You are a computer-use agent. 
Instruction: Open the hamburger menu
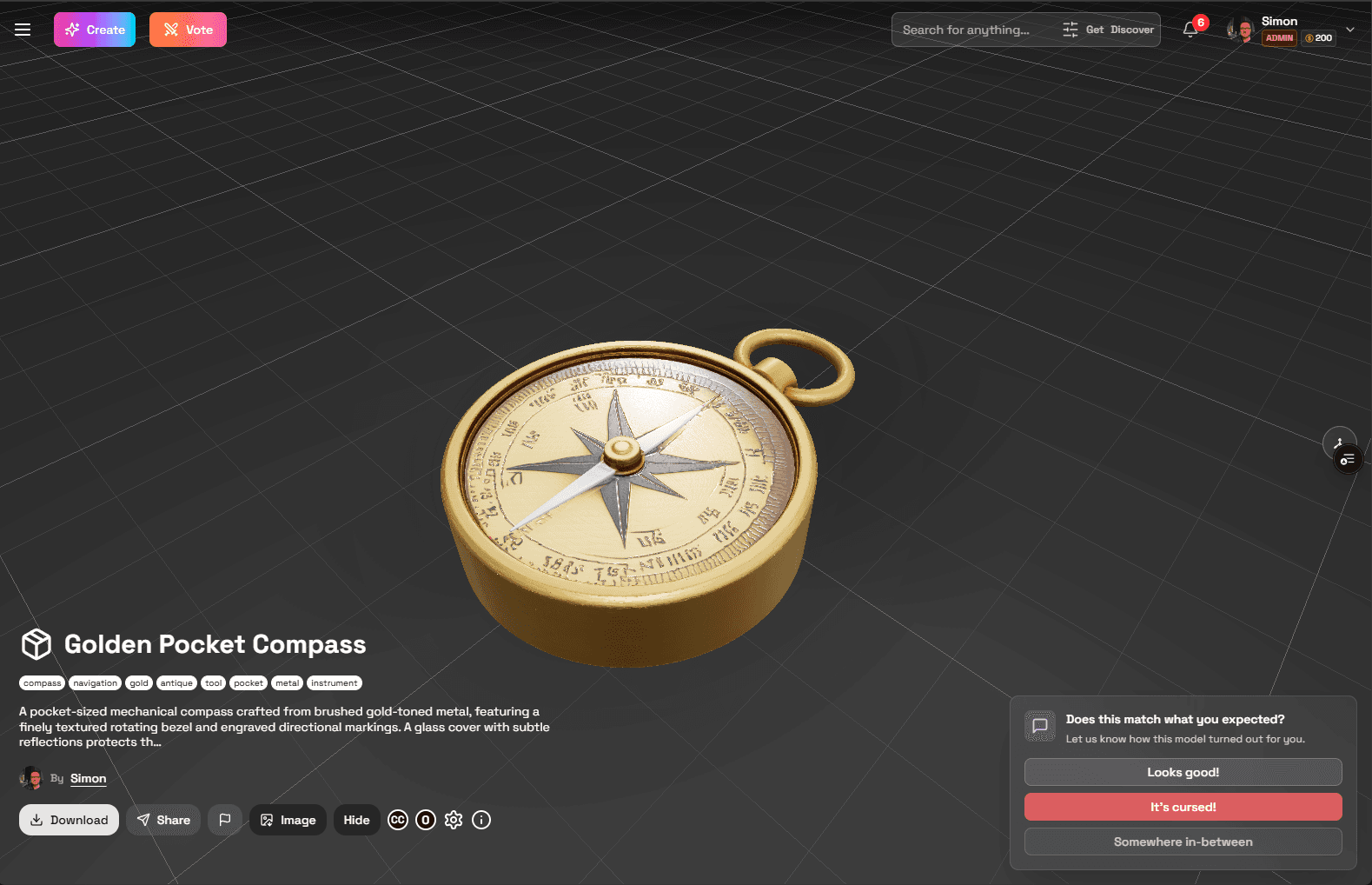tap(23, 30)
